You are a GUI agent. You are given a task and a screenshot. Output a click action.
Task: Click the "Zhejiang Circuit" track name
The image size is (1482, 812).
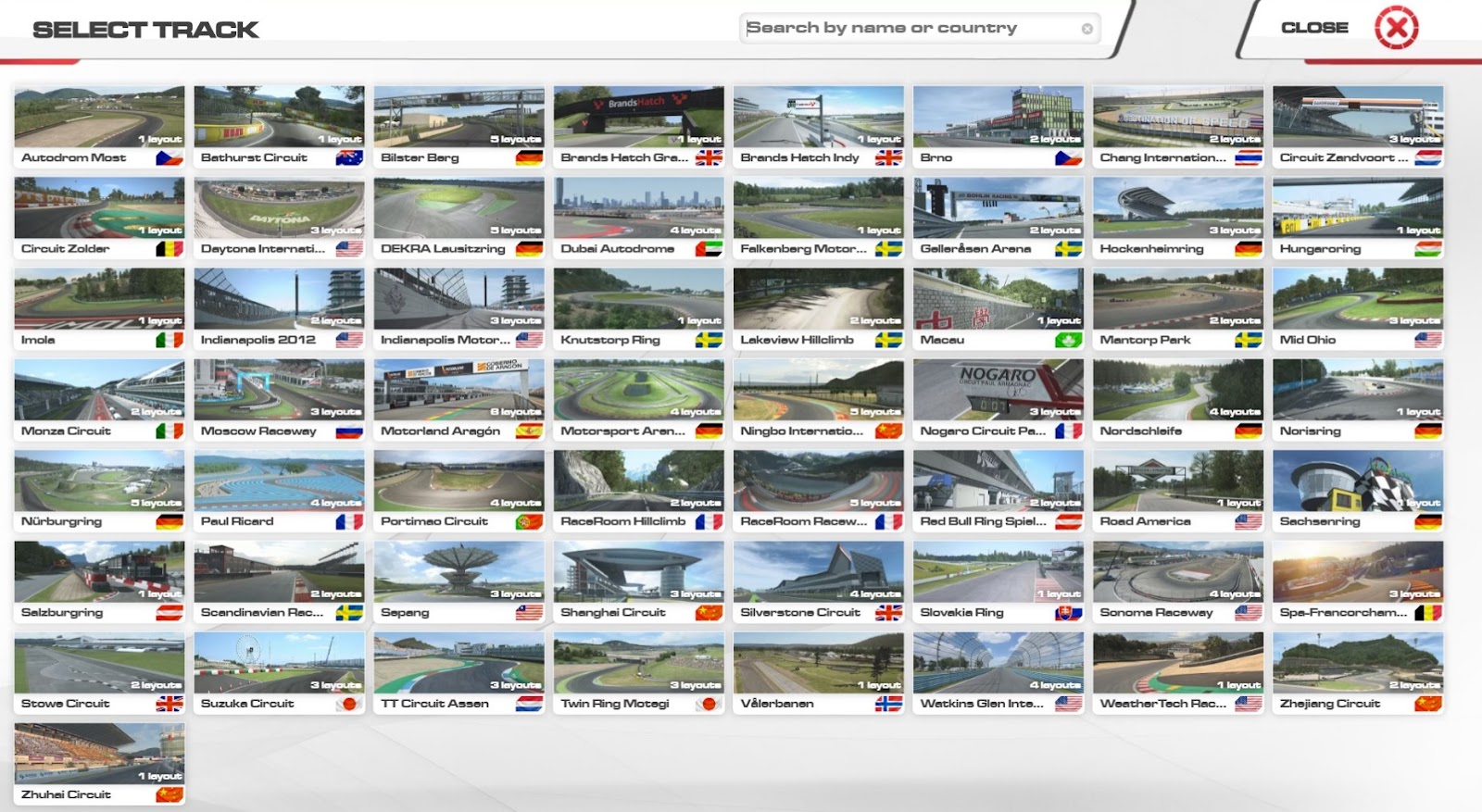1330,704
